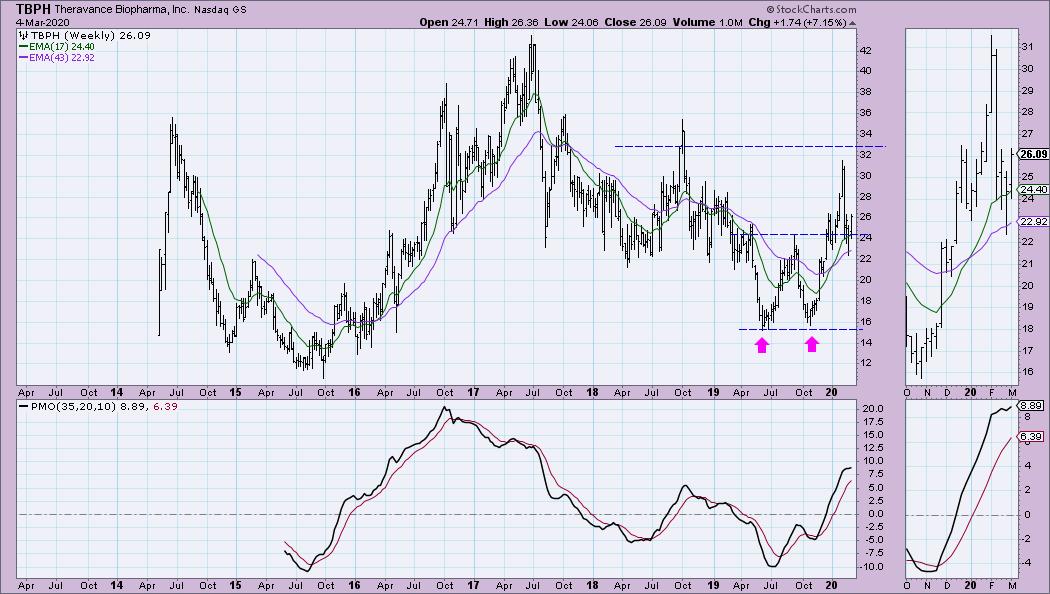Image resolution: width=1050 pixels, height=594 pixels.
Task: Click the 31 label on the zoom panel price scale
Action: point(1026,46)
